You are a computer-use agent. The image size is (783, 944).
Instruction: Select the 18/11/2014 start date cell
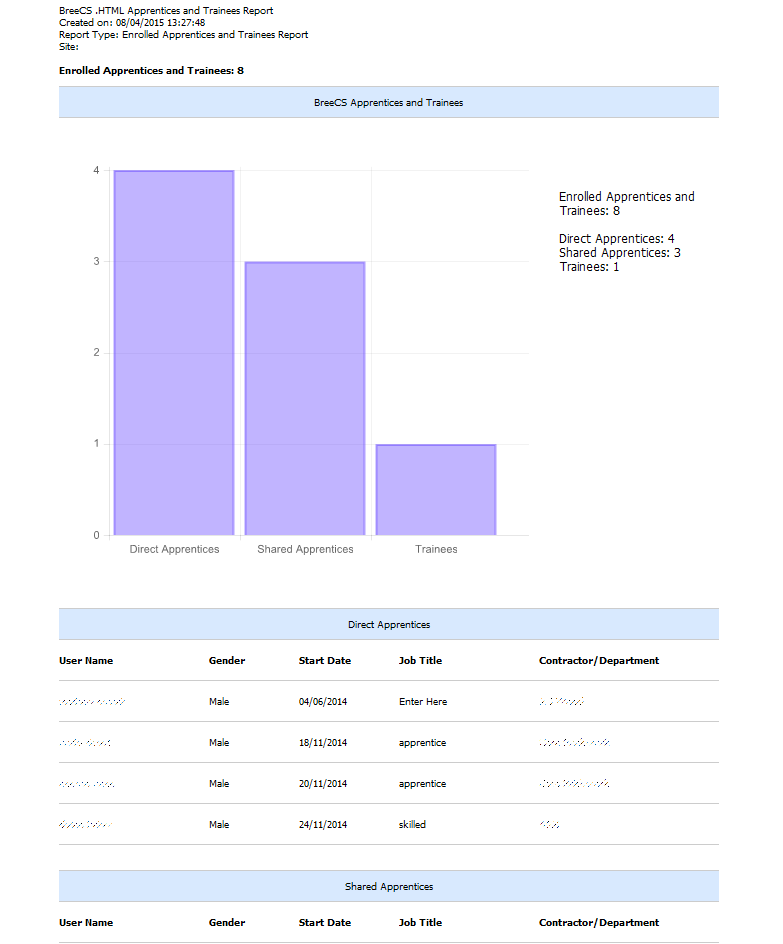pos(323,743)
